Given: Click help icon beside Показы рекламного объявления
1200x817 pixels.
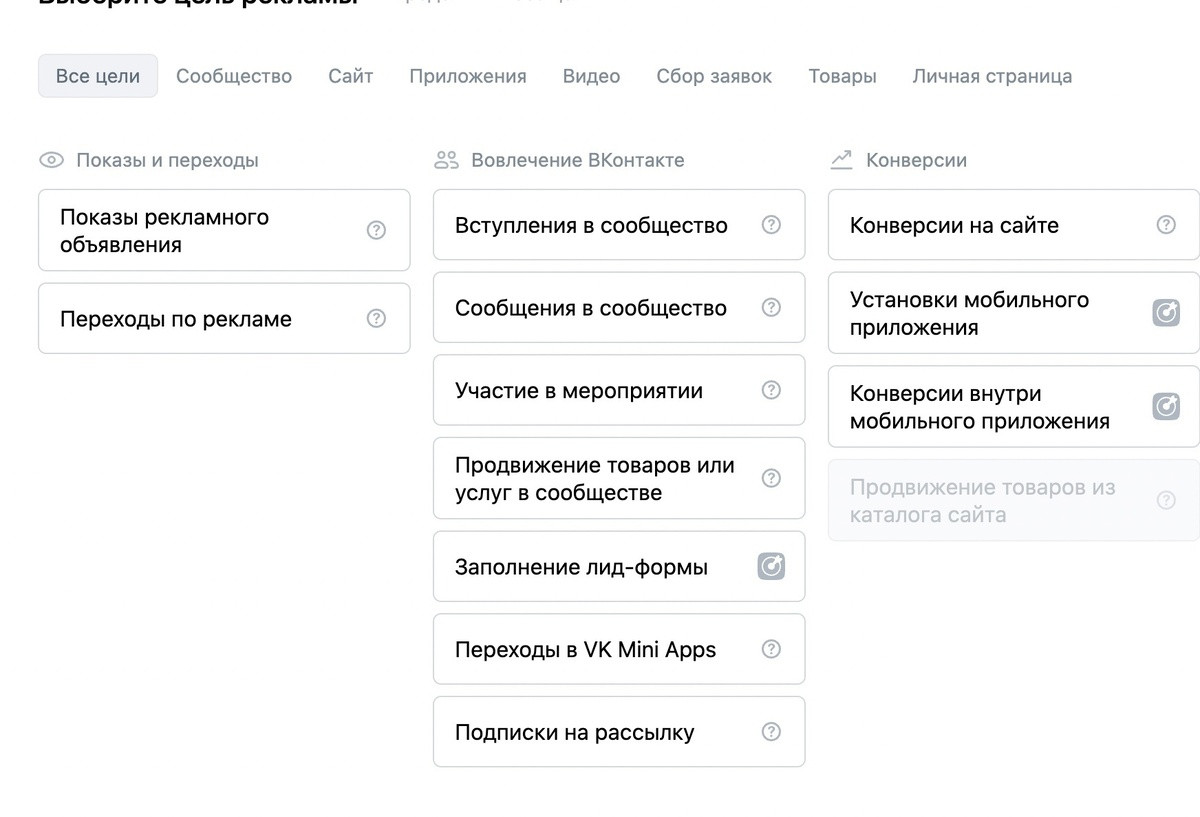Looking at the screenshot, I should pos(376,230).
